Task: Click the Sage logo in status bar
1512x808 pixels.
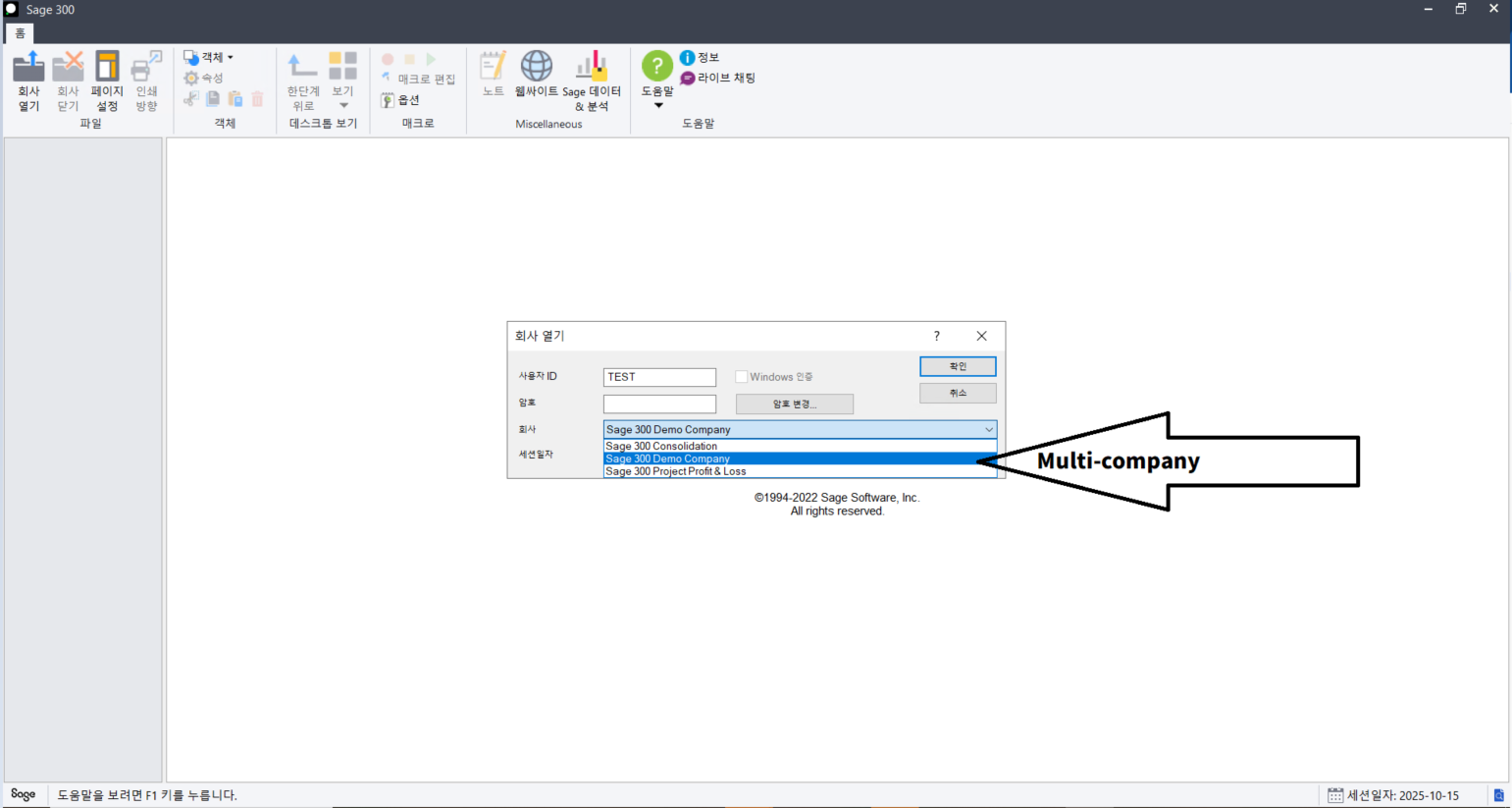Action: tap(24, 794)
